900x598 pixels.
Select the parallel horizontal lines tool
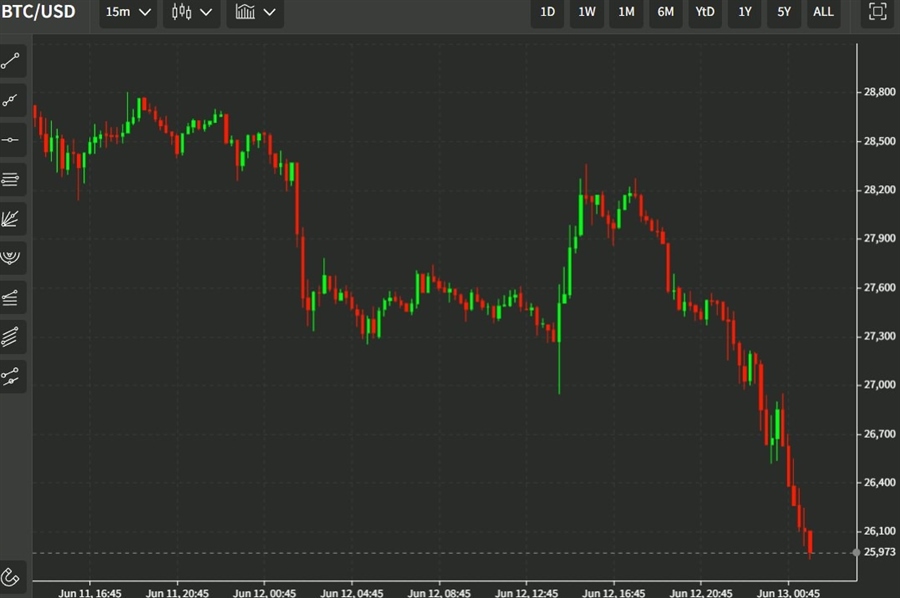[x=12, y=179]
